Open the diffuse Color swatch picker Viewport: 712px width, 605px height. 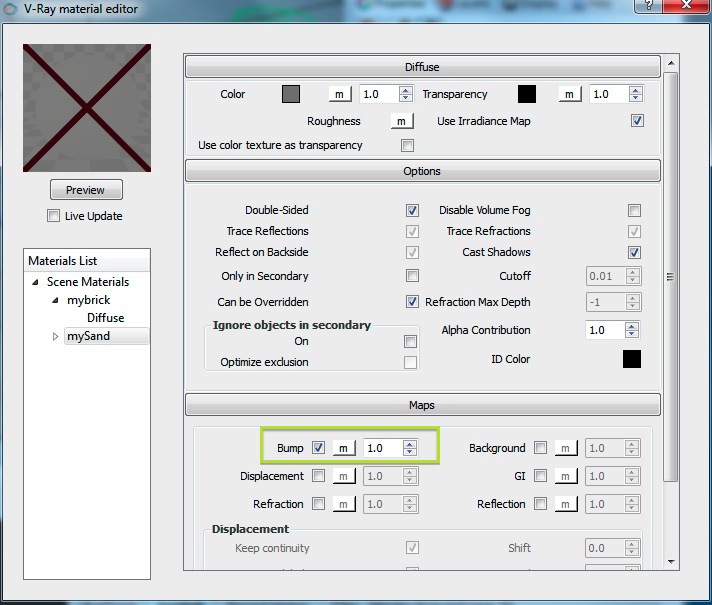pos(291,94)
